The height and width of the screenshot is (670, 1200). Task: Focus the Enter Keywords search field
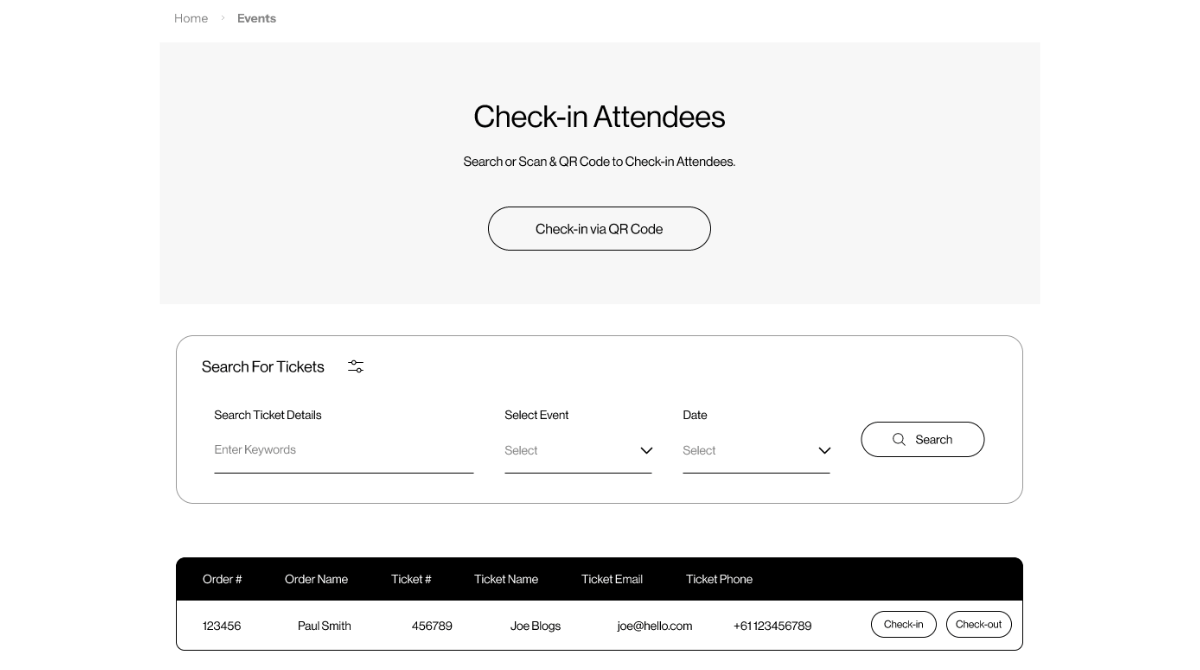pyautogui.click(x=343, y=450)
